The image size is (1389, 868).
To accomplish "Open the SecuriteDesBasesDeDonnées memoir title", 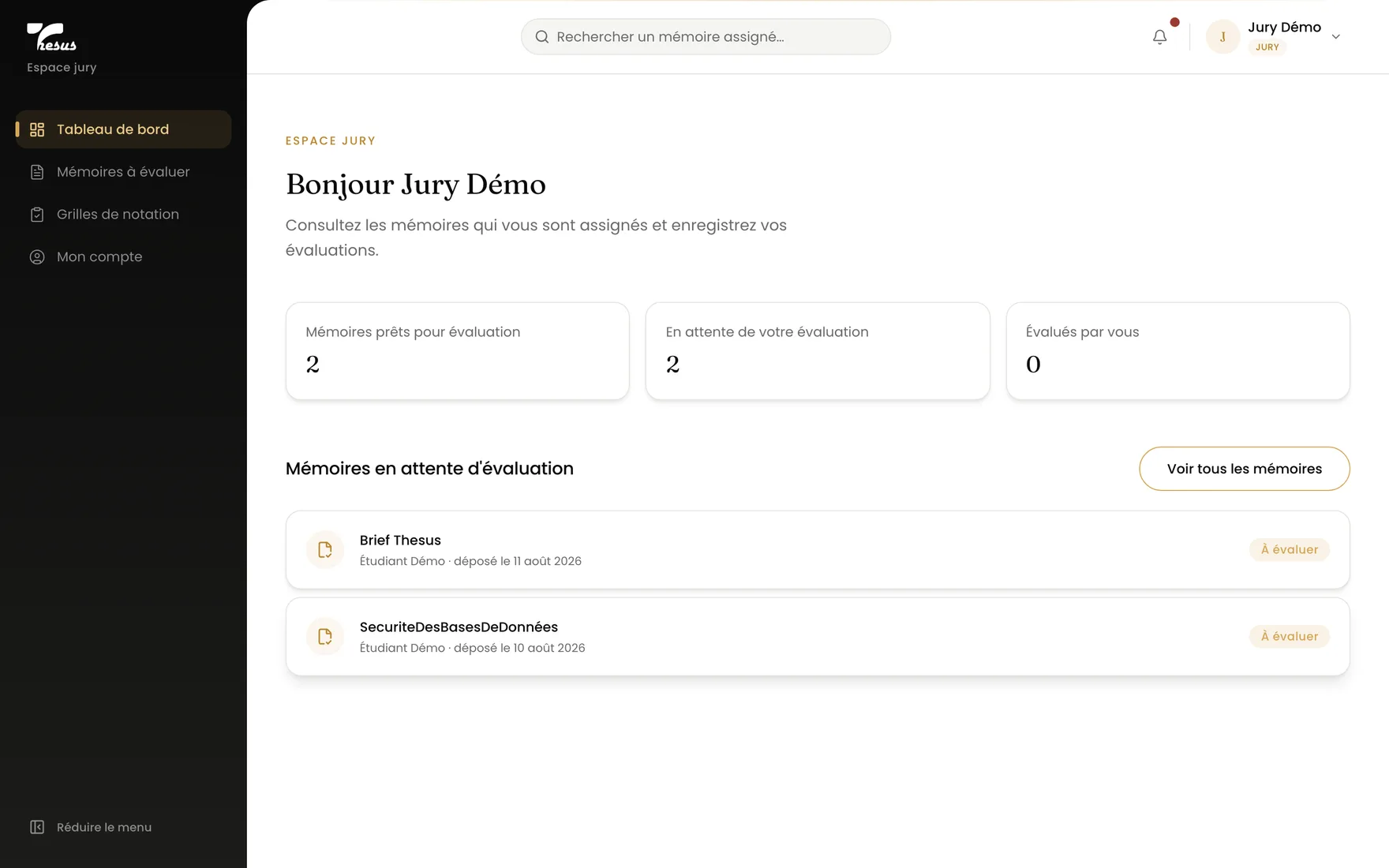I will tap(459, 627).
